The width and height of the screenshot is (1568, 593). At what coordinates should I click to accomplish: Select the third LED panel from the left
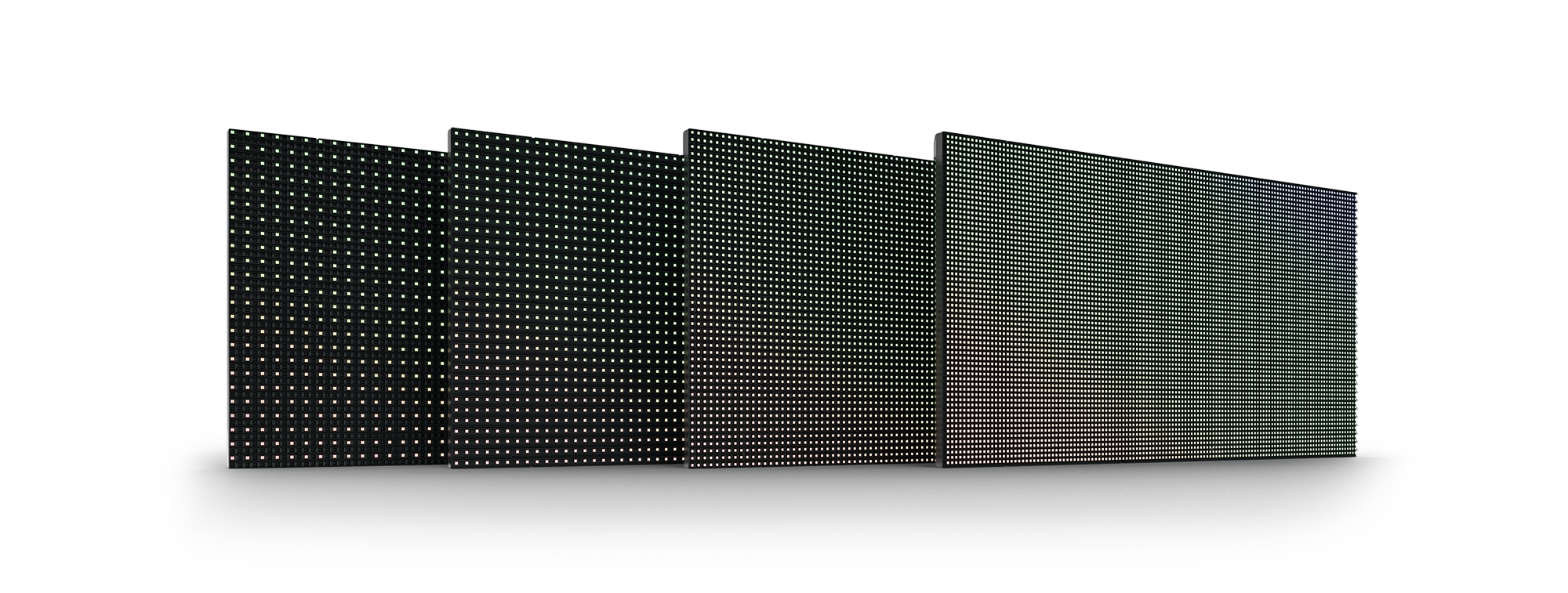coord(810,298)
